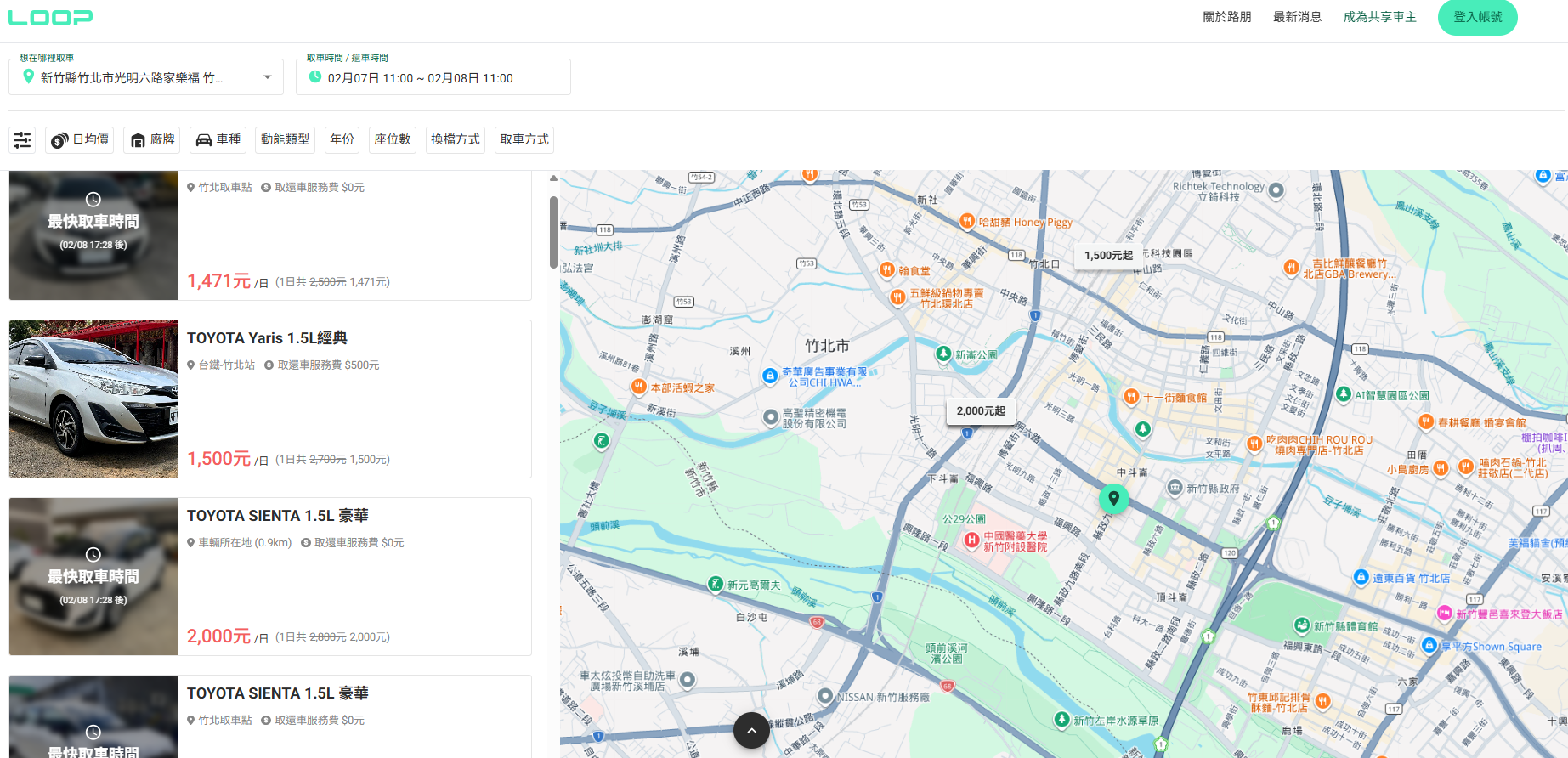The height and width of the screenshot is (758, 1568).
Task: Open the 2,000元 TOYOTA SIENTA 豪華 listing title
Action: 278,516
